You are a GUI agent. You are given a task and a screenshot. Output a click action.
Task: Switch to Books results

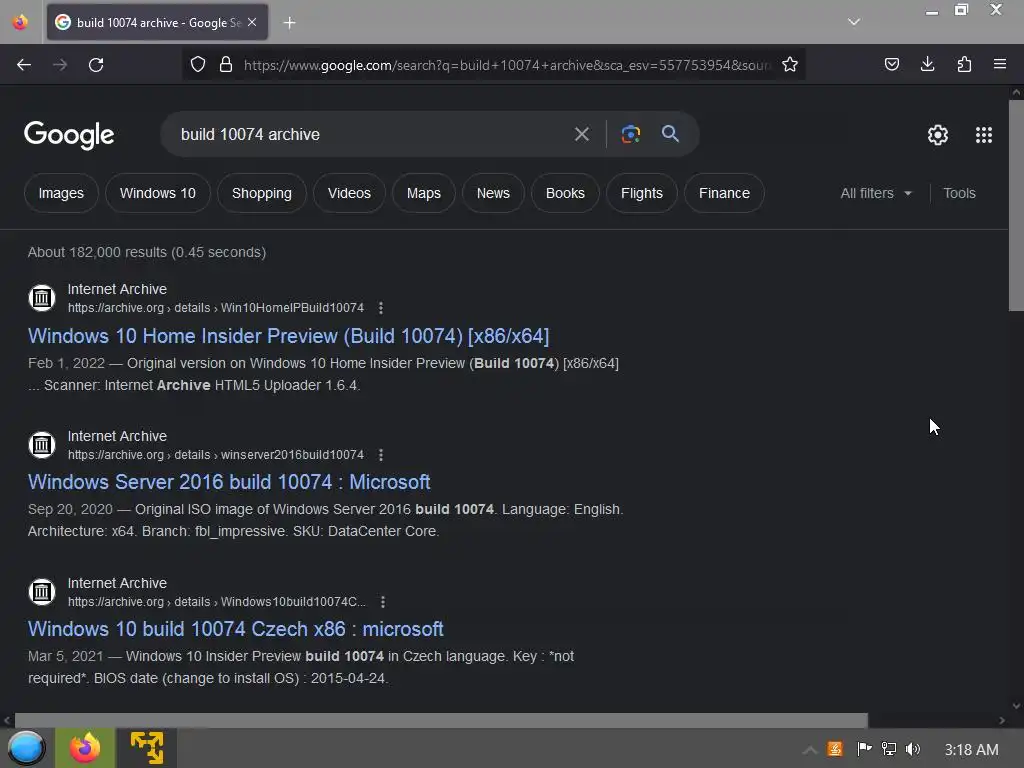tap(565, 193)
